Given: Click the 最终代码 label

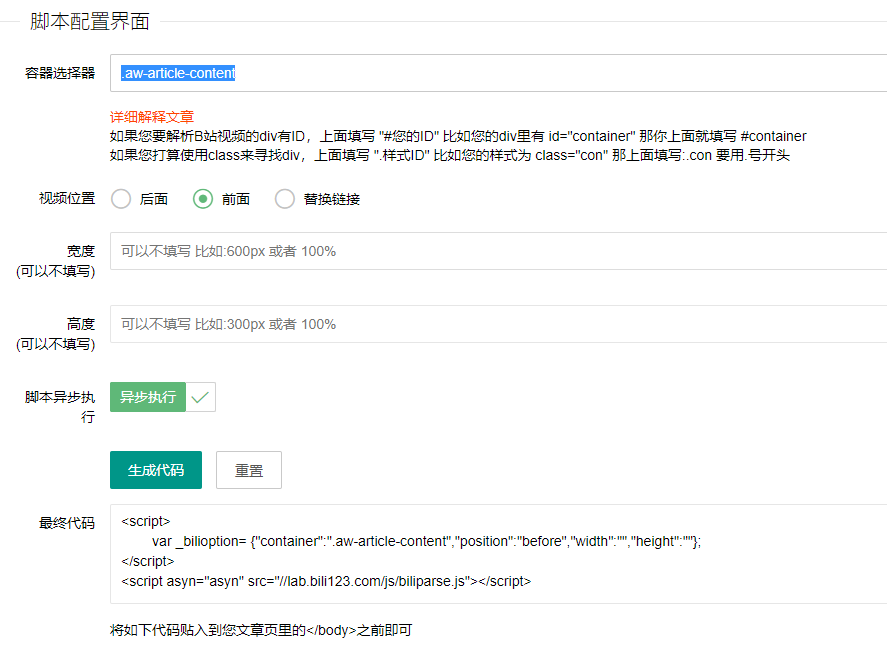Looking at the screenshot, I should [67, 523].
